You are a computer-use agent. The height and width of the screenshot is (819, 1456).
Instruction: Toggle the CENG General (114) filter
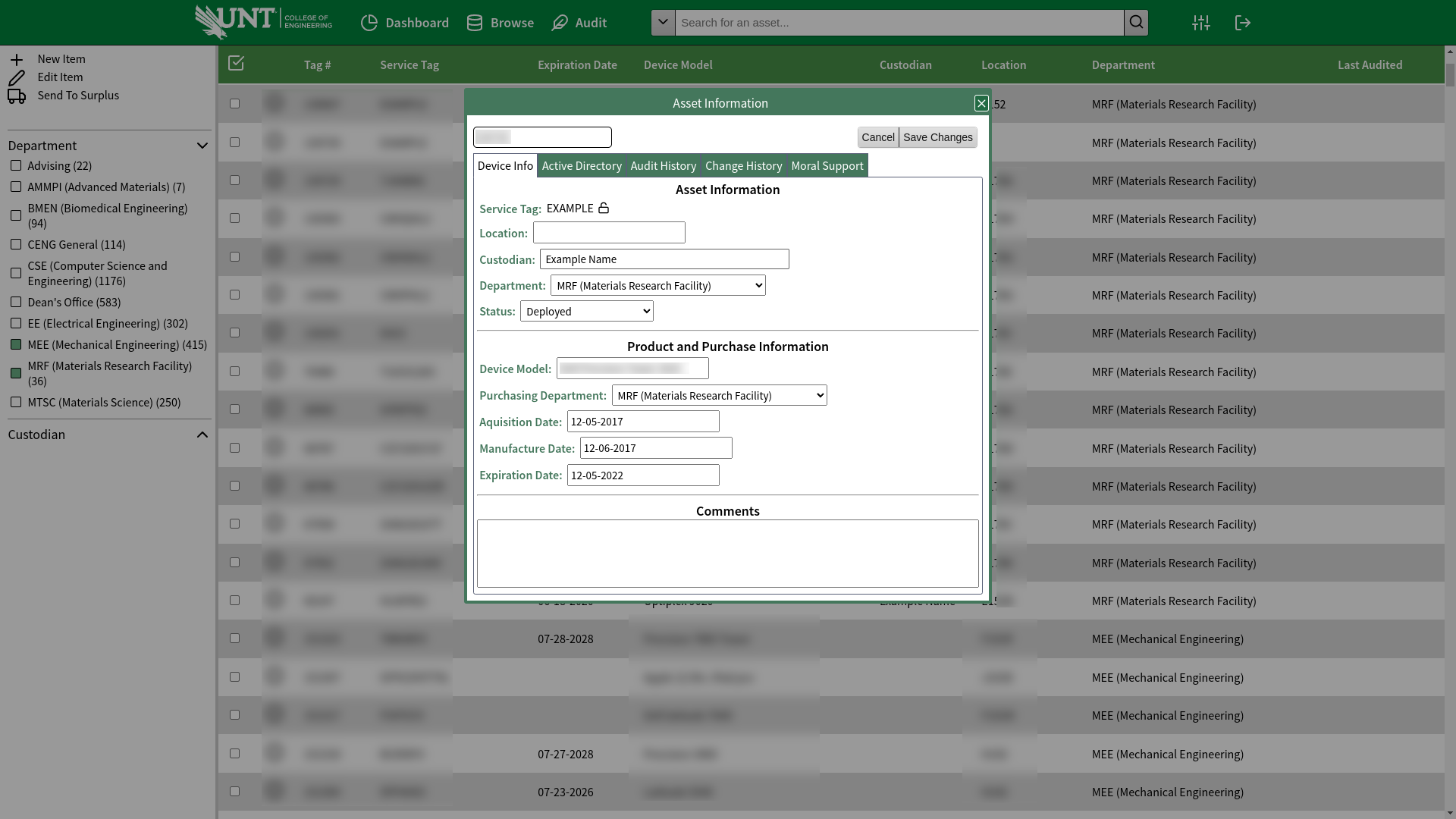pyautogui.click(x=16, y=244)
